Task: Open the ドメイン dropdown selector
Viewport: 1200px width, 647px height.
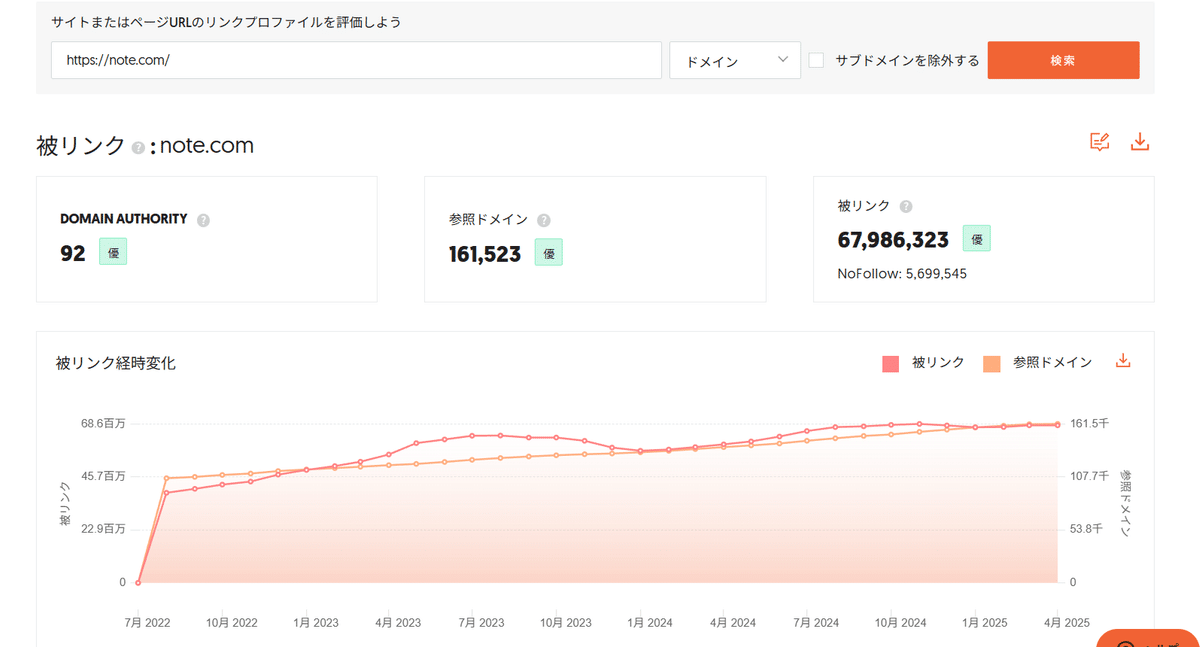Action: 735,60
